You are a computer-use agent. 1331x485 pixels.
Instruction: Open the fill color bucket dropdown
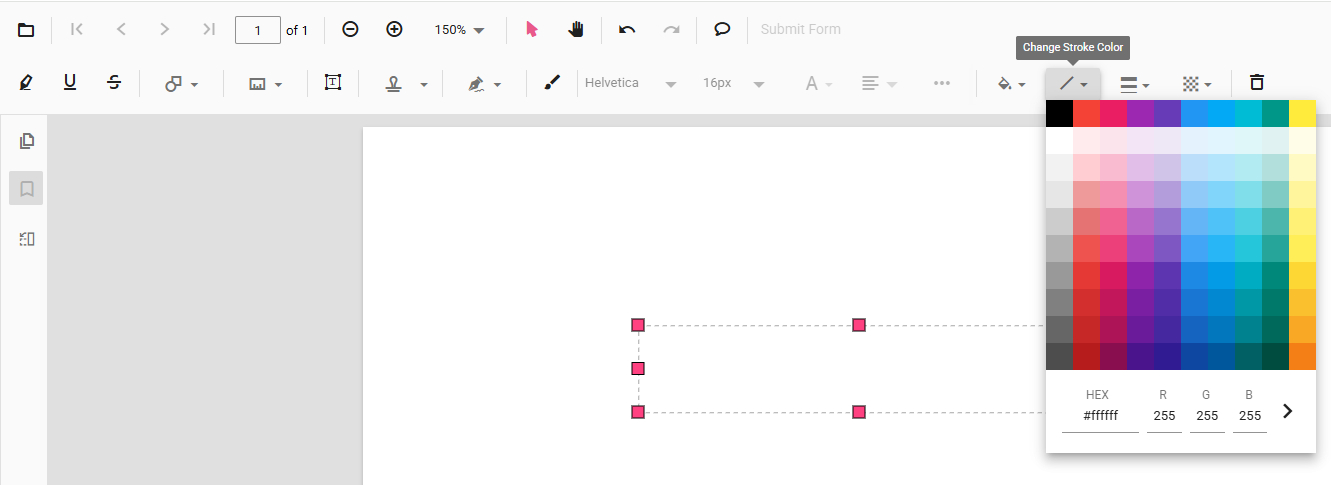pyautogui.click(x=1012, y=84)
